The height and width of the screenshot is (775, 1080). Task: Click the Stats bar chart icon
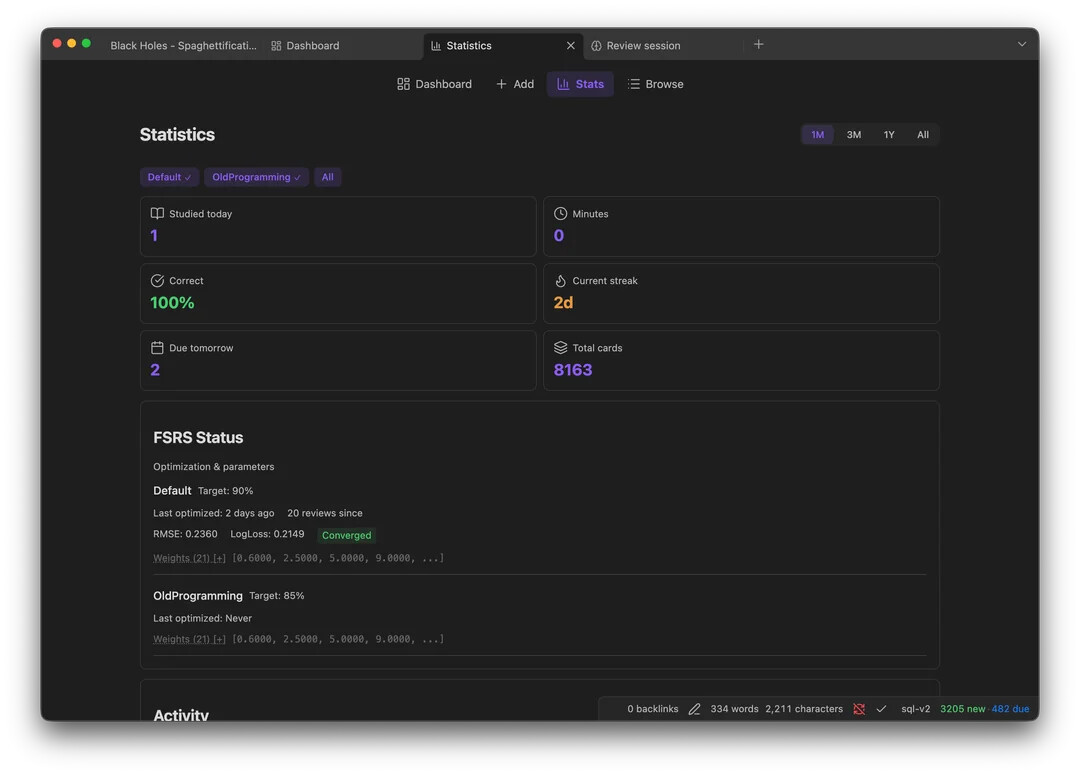click(563, 84)
